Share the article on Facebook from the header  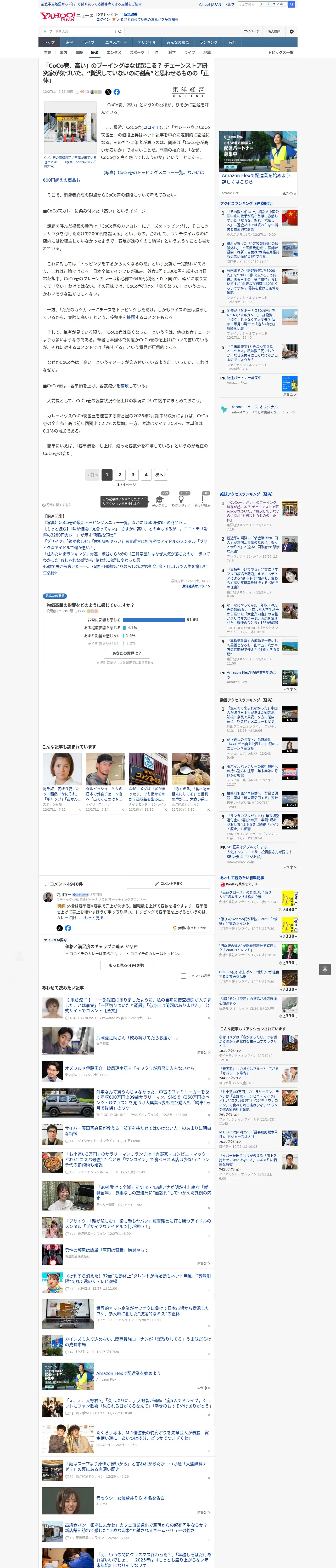point(116,92)
